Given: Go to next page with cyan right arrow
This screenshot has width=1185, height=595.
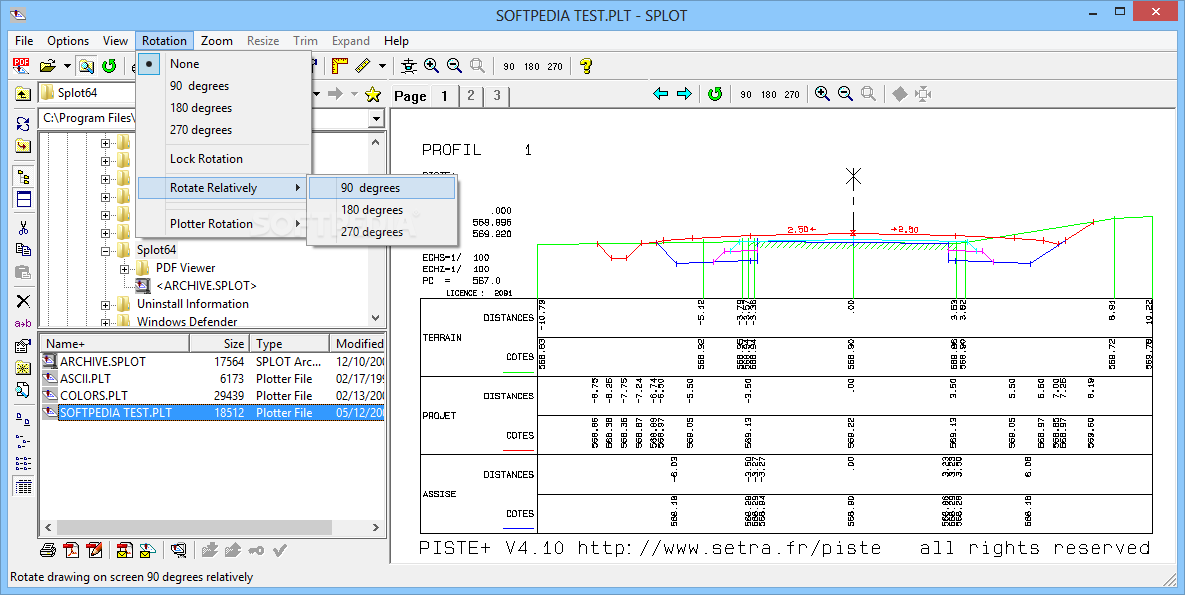Looking at the screenshot, I should (x=684, y=94).
